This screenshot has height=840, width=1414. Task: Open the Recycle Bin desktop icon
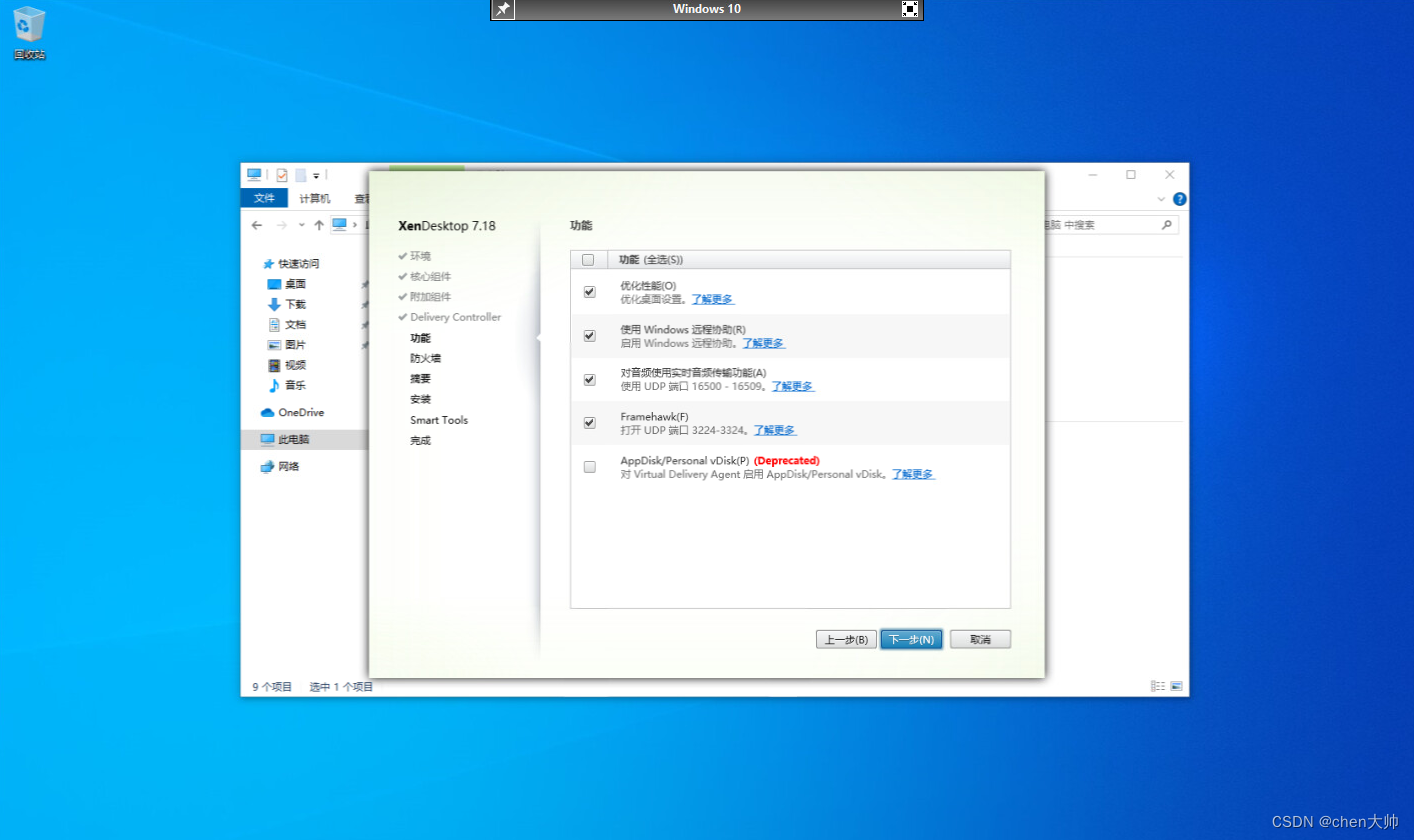point(29,32)
